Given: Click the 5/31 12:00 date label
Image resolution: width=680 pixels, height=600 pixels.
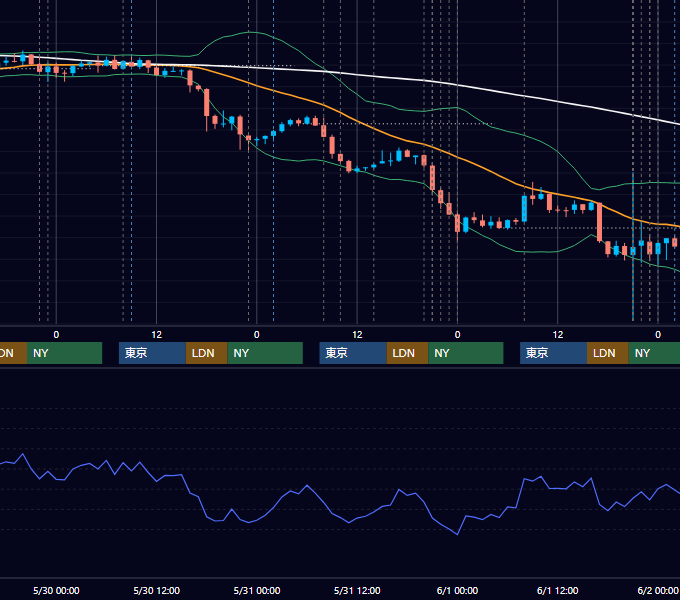Looking at the screenshot, I should point(357,590).
